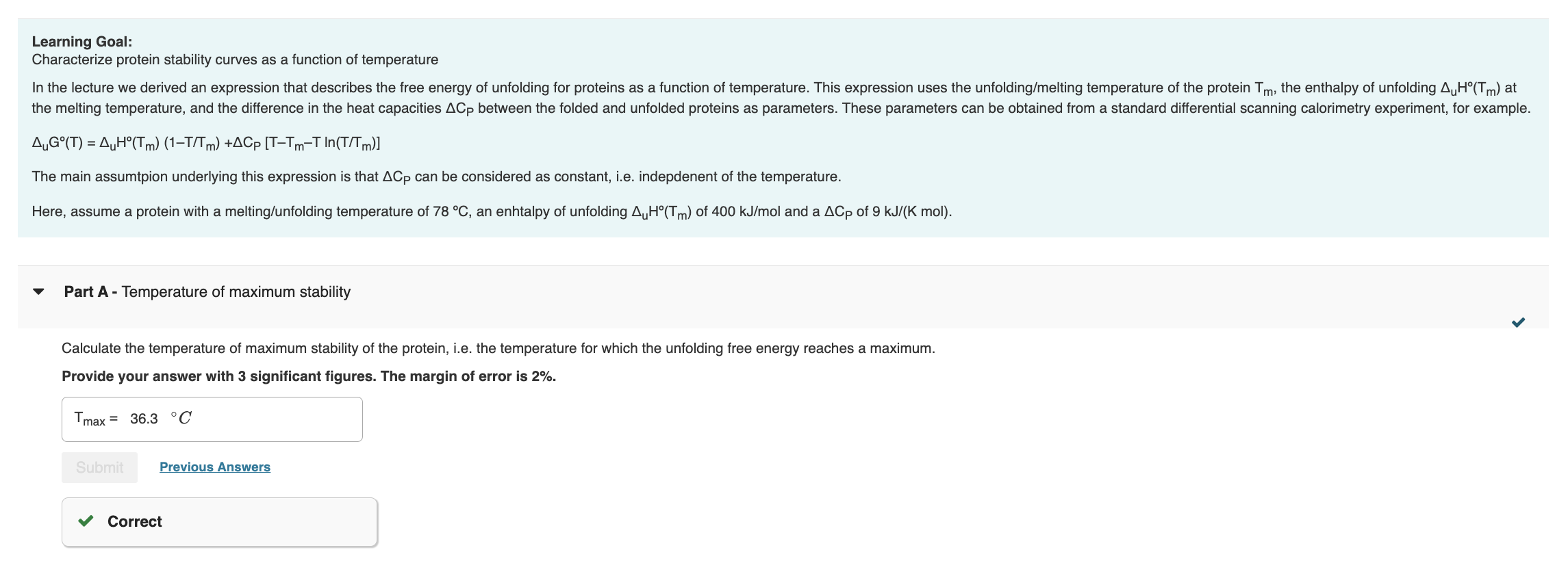
Task: Open Previous Answers
Action: (x=214, y=467)
